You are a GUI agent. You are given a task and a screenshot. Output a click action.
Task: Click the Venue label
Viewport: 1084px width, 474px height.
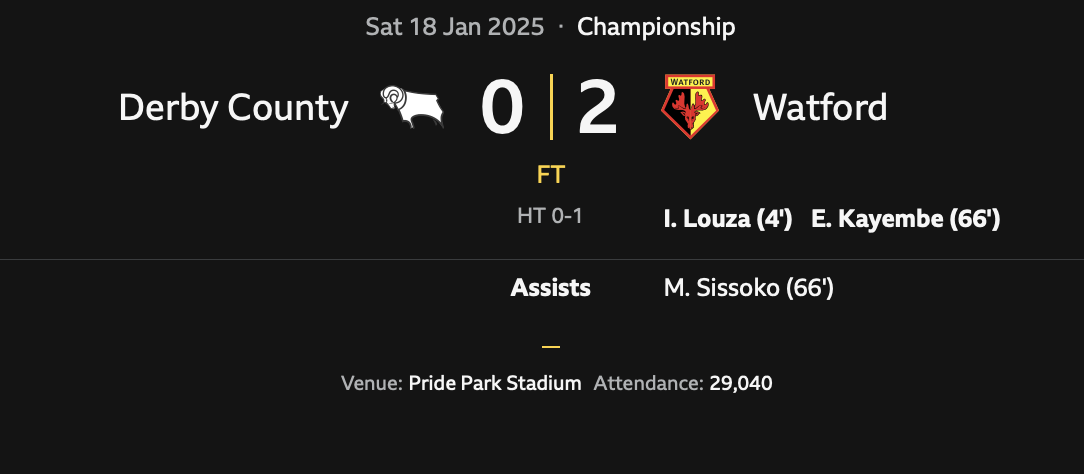coord(372,383)
